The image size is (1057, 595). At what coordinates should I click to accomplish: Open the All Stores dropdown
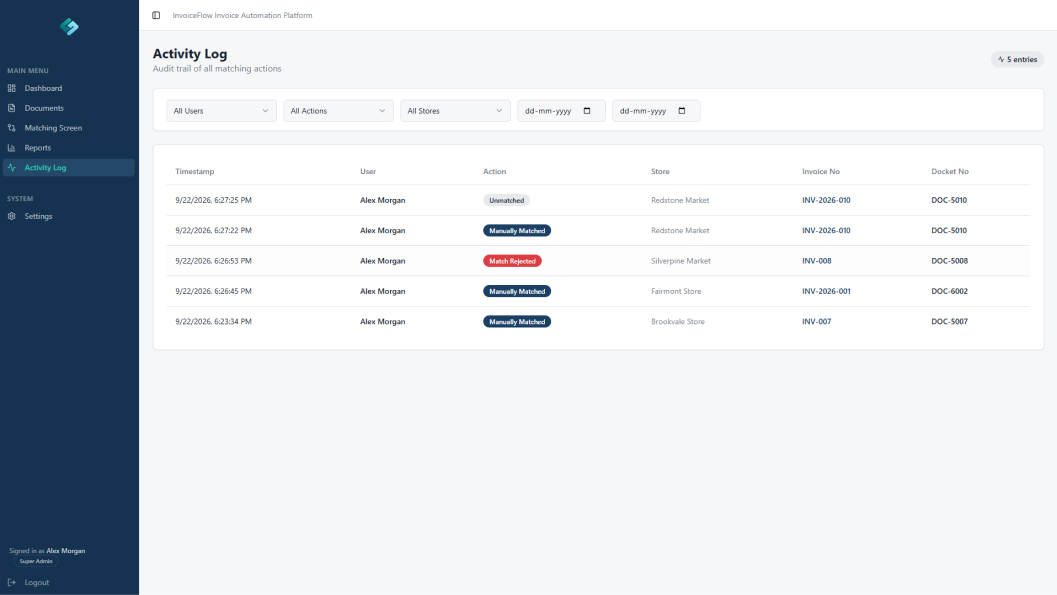point(455,111)
